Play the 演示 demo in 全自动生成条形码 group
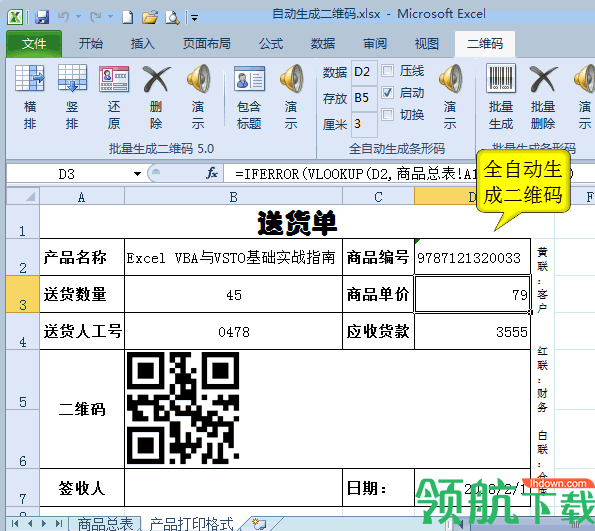The height and width of the screenshot is (531, 595). 450,97
